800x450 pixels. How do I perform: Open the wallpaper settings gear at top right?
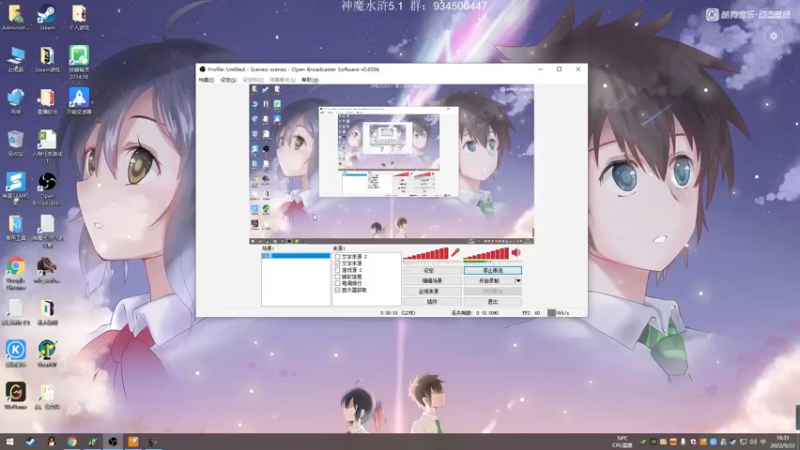click(x=773, y=36)
